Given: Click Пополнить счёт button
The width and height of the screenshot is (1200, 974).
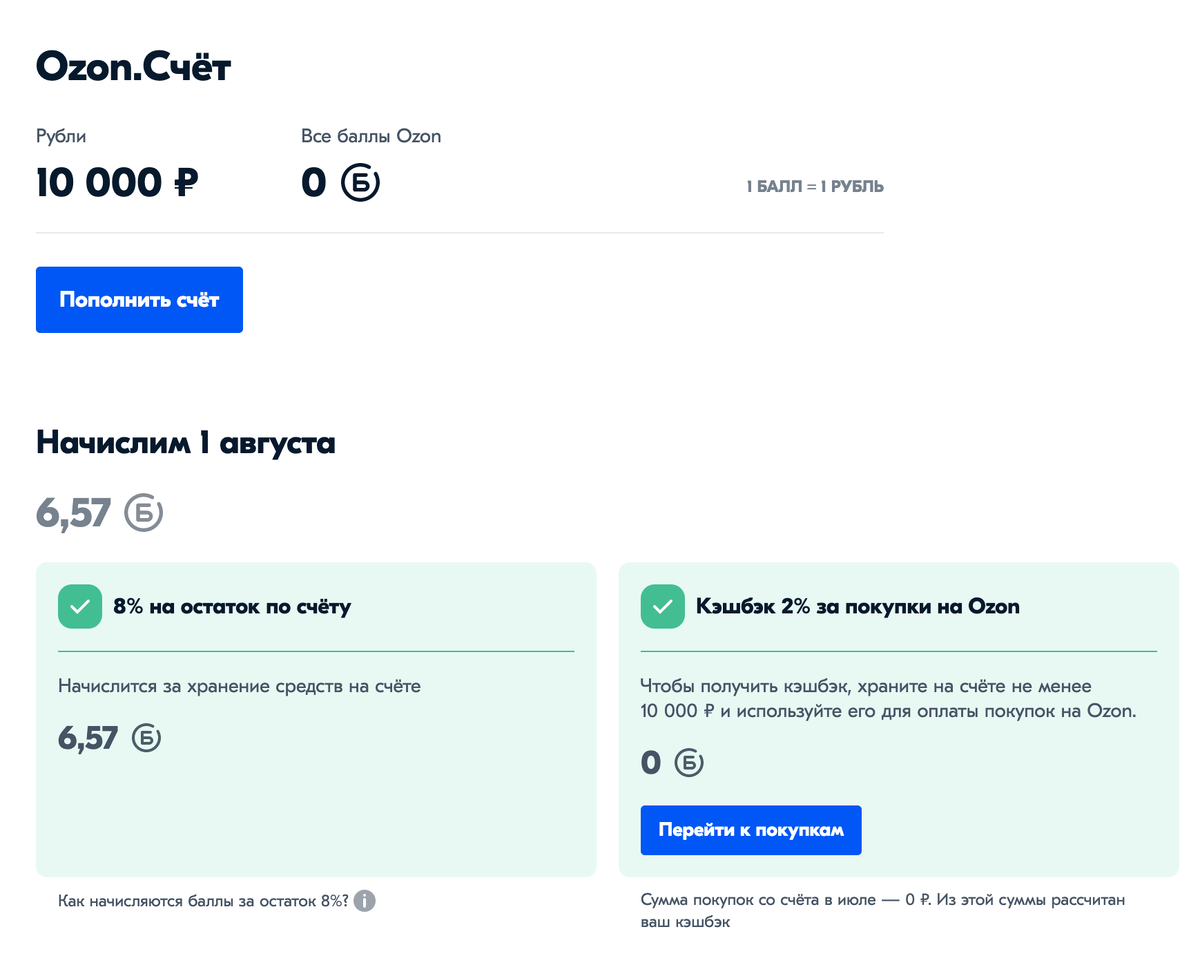Looking at the screenshot, I should click(x=139, y=299).
